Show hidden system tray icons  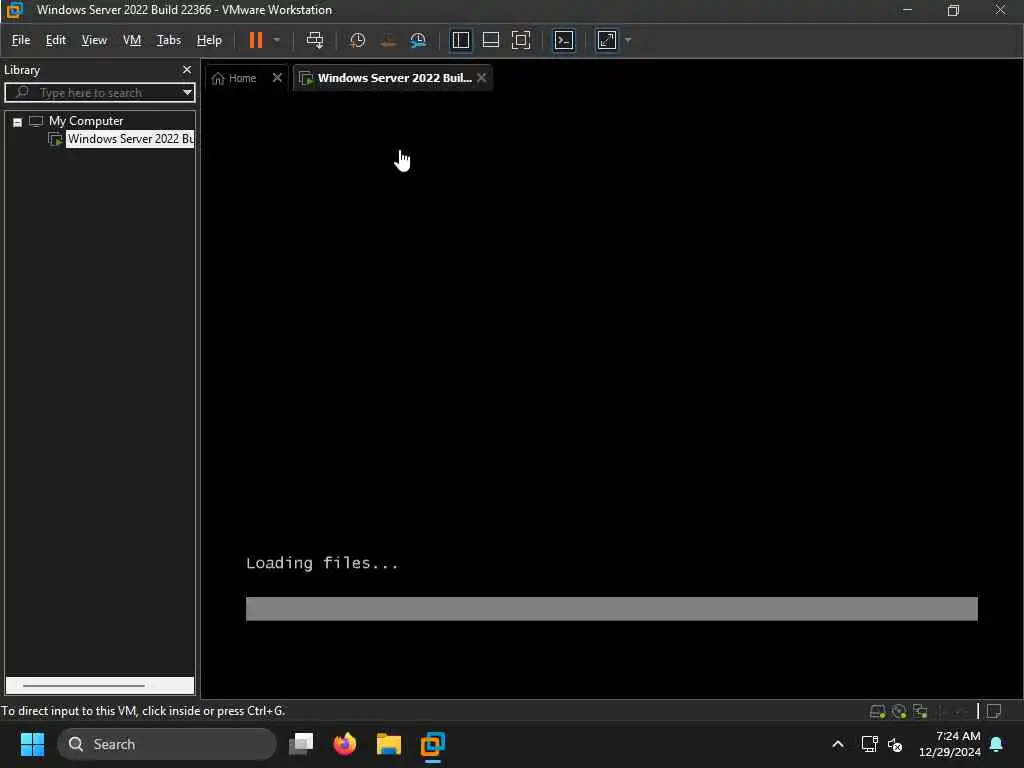click(838, 744)
